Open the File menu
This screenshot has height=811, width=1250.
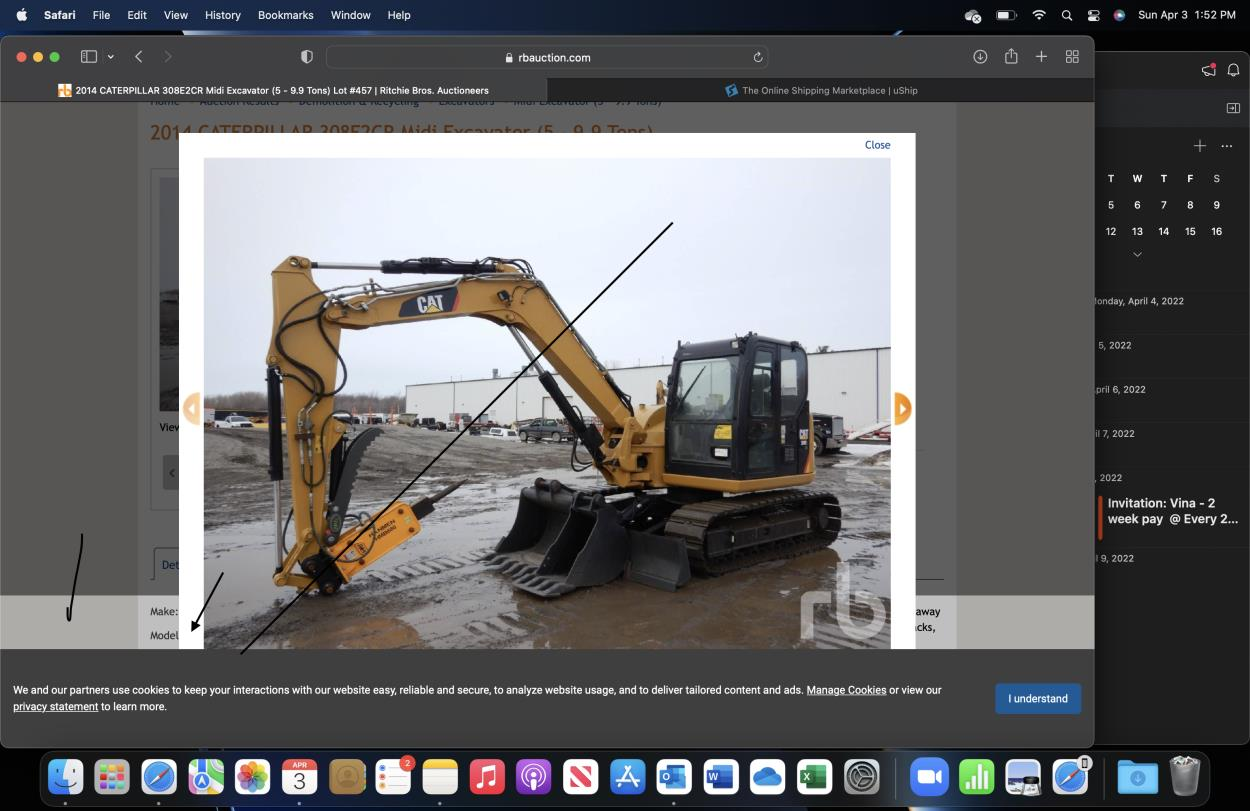tap(101, 15)
